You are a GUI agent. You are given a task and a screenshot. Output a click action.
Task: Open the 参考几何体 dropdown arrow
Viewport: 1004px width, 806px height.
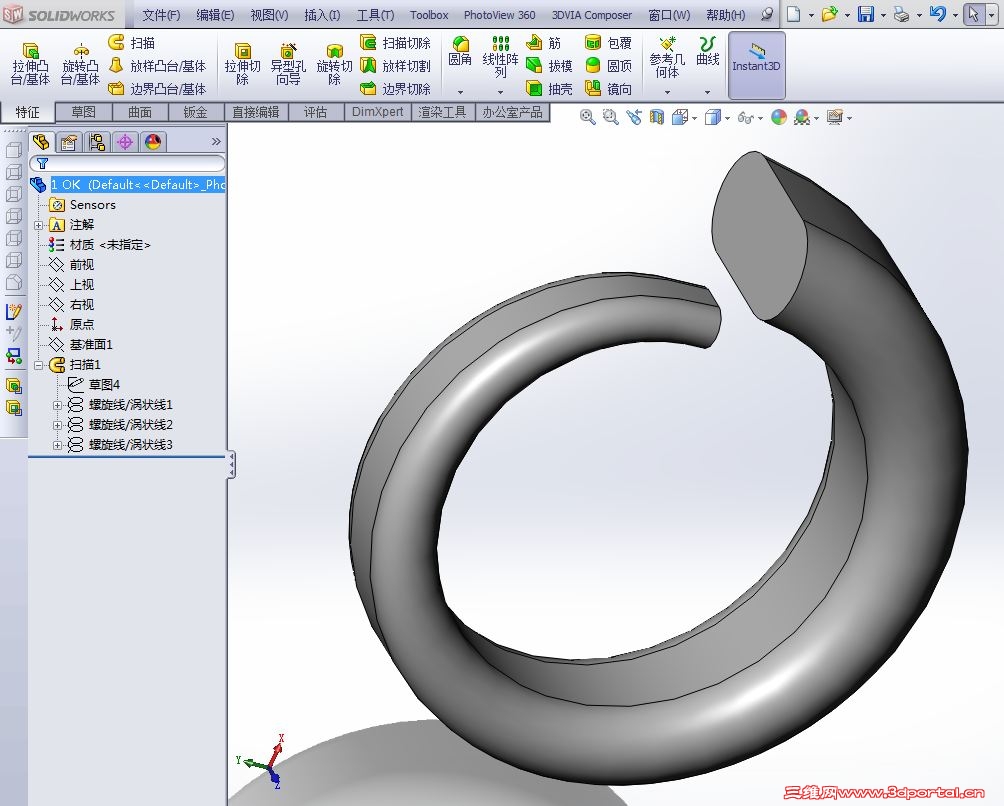pos(667,92)
